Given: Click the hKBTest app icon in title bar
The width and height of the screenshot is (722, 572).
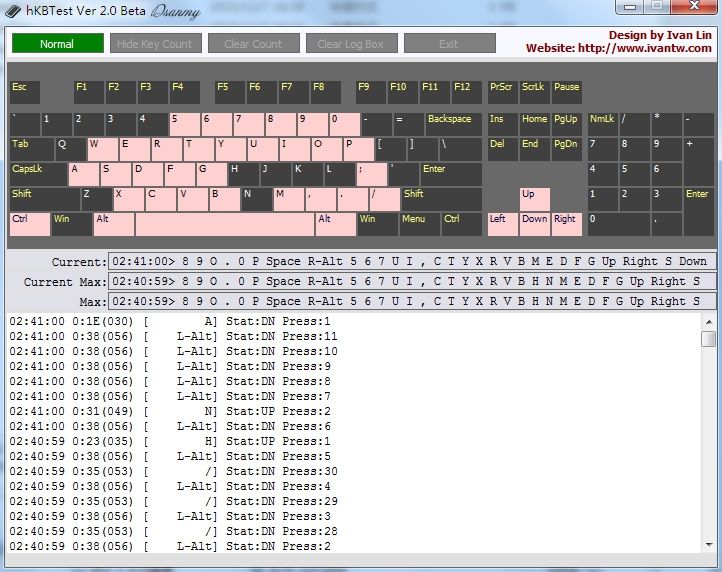Looking at the screenshot, I should (x=12, y=12).
